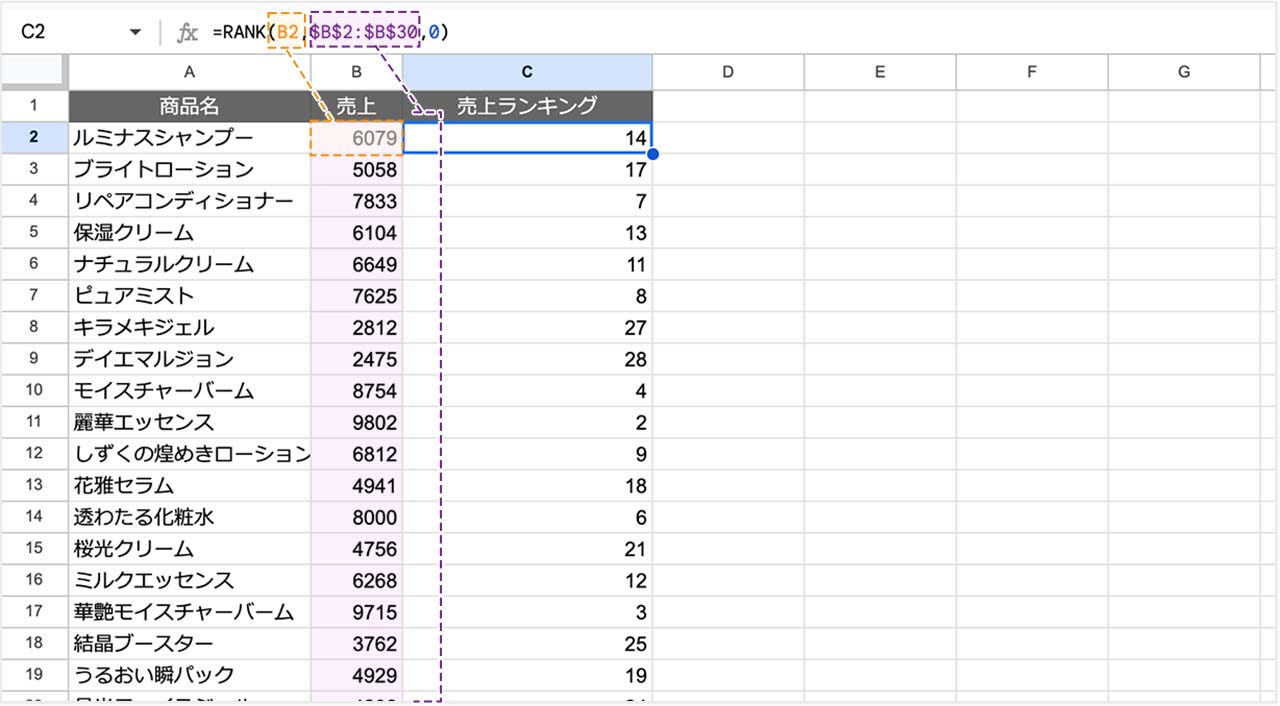This screenshot has width=1280, height=706.
Task: Select column C header
Action: coord(527,71)
